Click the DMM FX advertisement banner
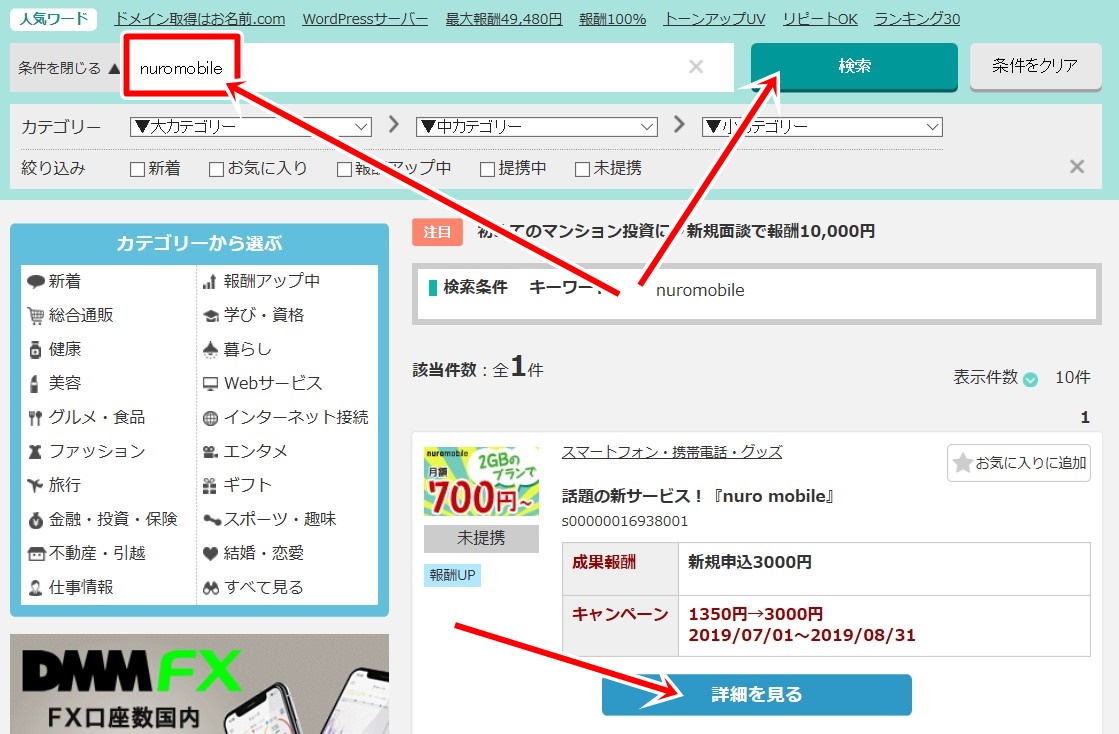 (x=199, y=684)
